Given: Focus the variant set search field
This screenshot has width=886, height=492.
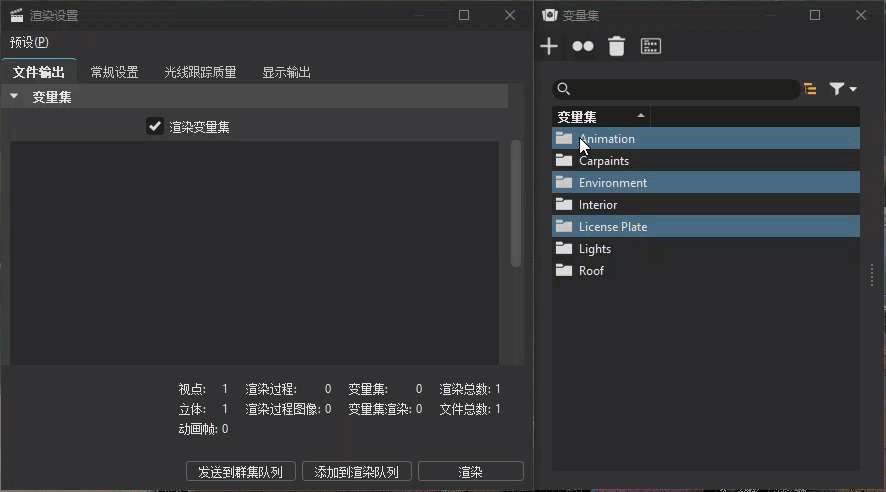Looking at the screenshot, I should pyautogui.click(x=676, y=89).
